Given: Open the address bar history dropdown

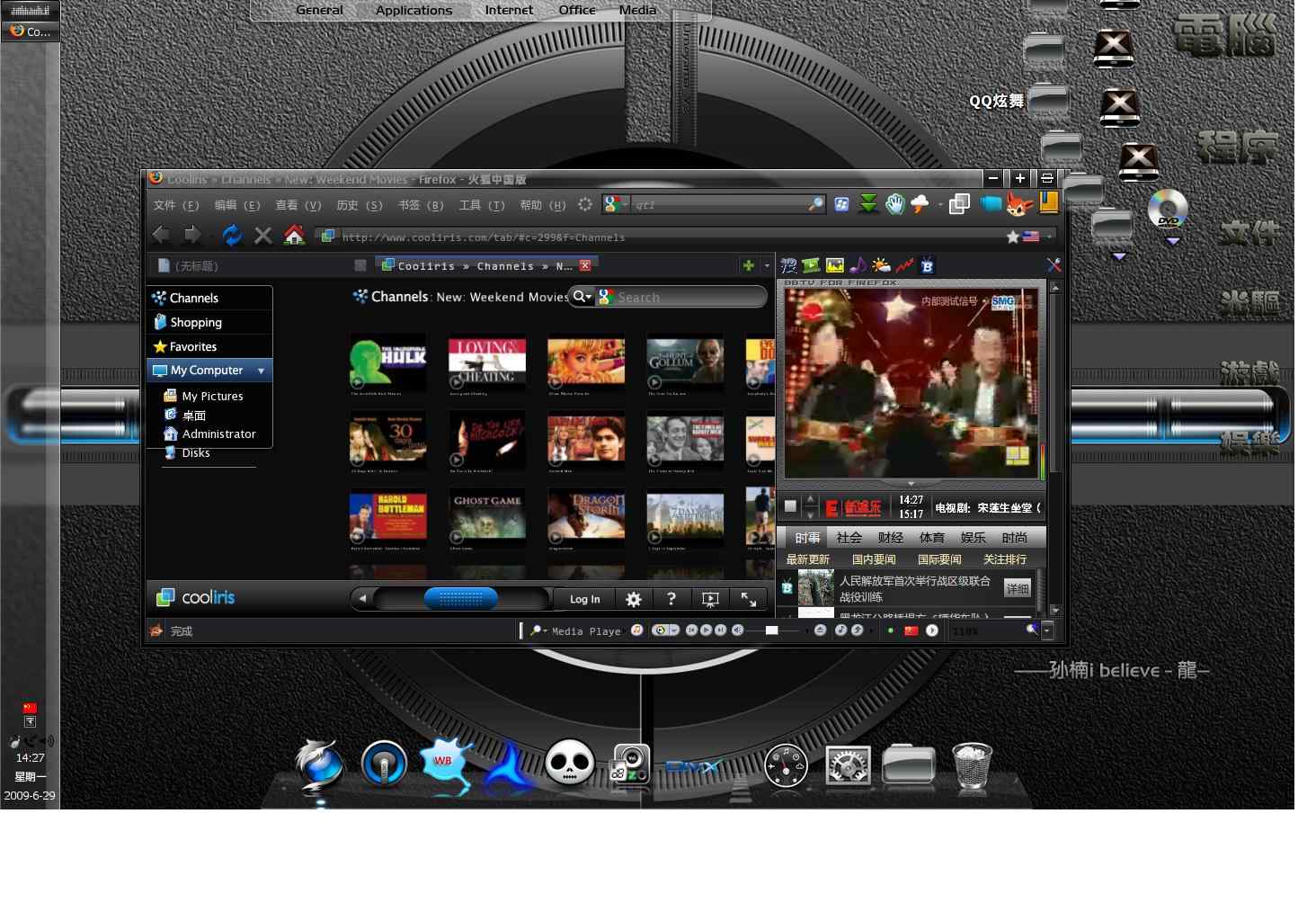Looking at the screenshot, I should [x=1048, y=237].
